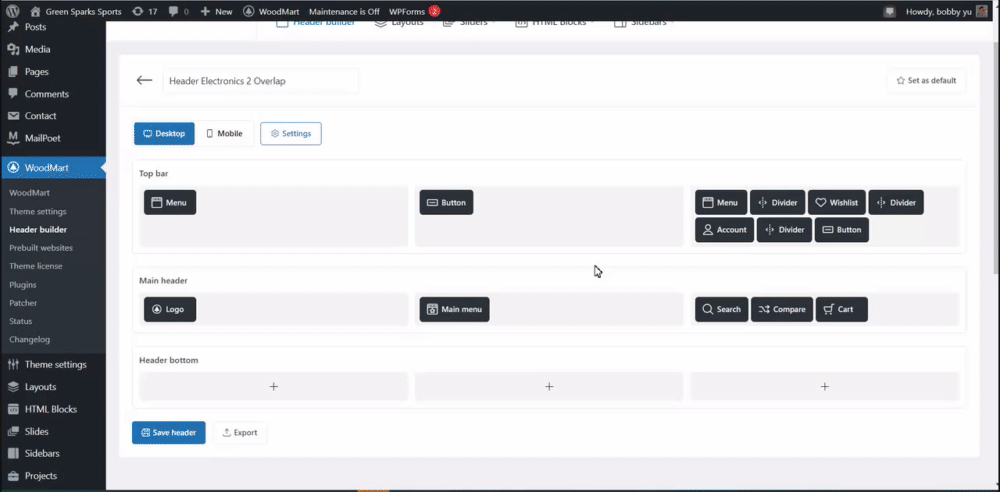Select the Divider element after Account
The width and height of the screenshot is (1000, 492).
pos(784,230)
